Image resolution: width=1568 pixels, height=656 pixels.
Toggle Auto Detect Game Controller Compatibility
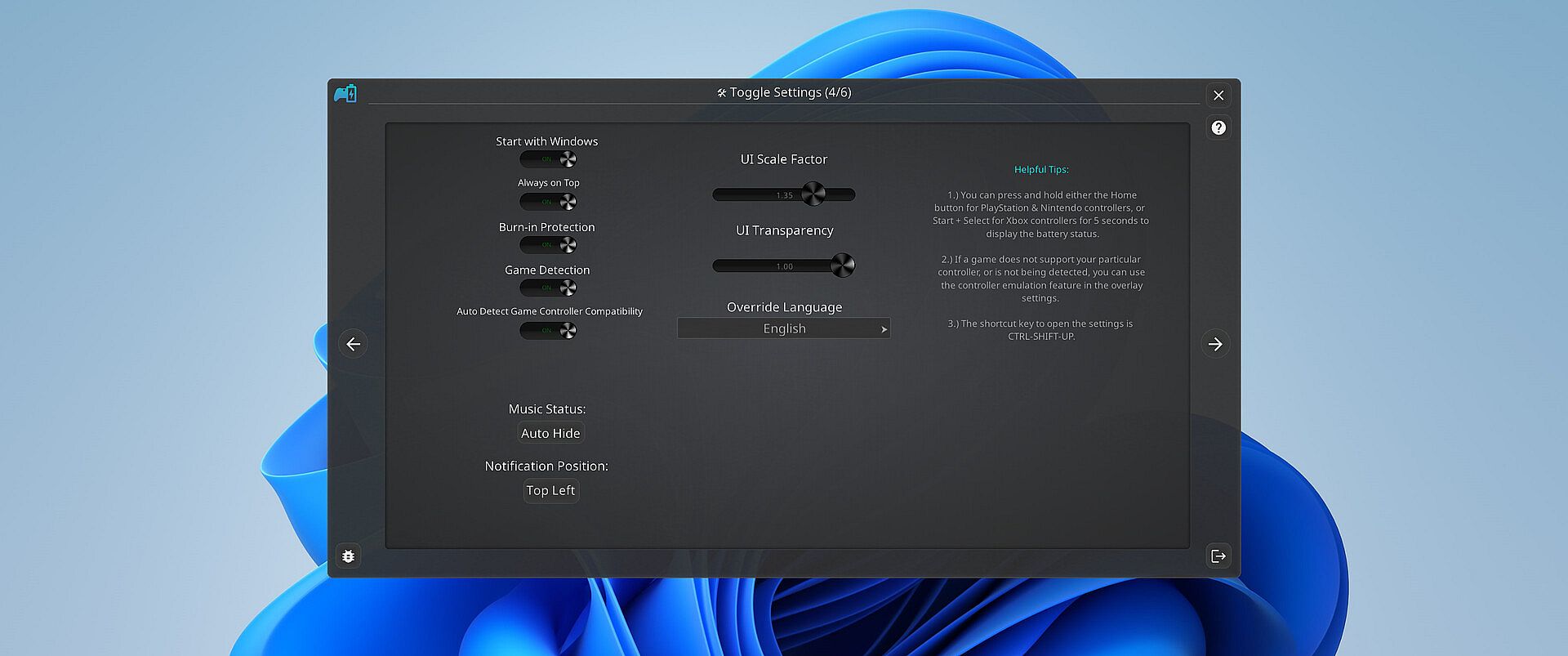click(548, 331)
